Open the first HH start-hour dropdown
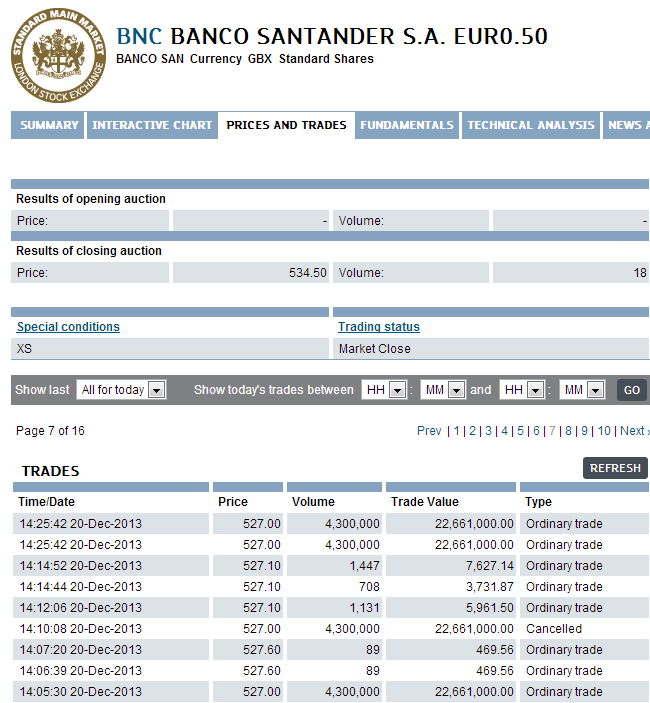Viewport: 650px width, 703px height. 384,390
